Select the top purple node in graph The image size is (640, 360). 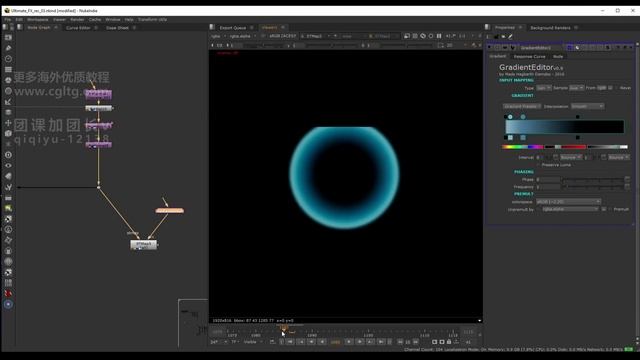tap(98, 94)
